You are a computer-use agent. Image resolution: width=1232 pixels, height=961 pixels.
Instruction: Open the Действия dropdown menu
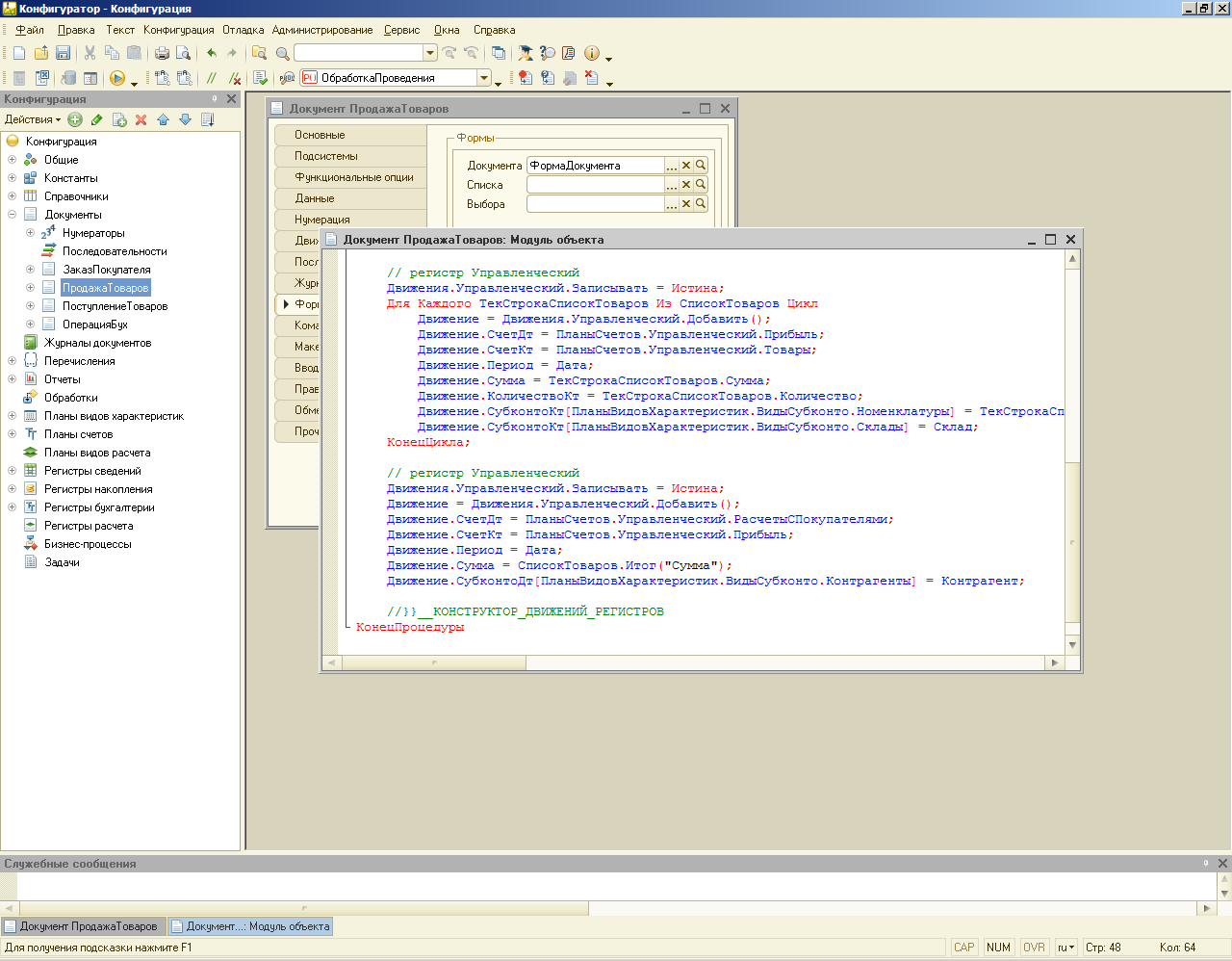pyautogui.click(x=33, y=119)
